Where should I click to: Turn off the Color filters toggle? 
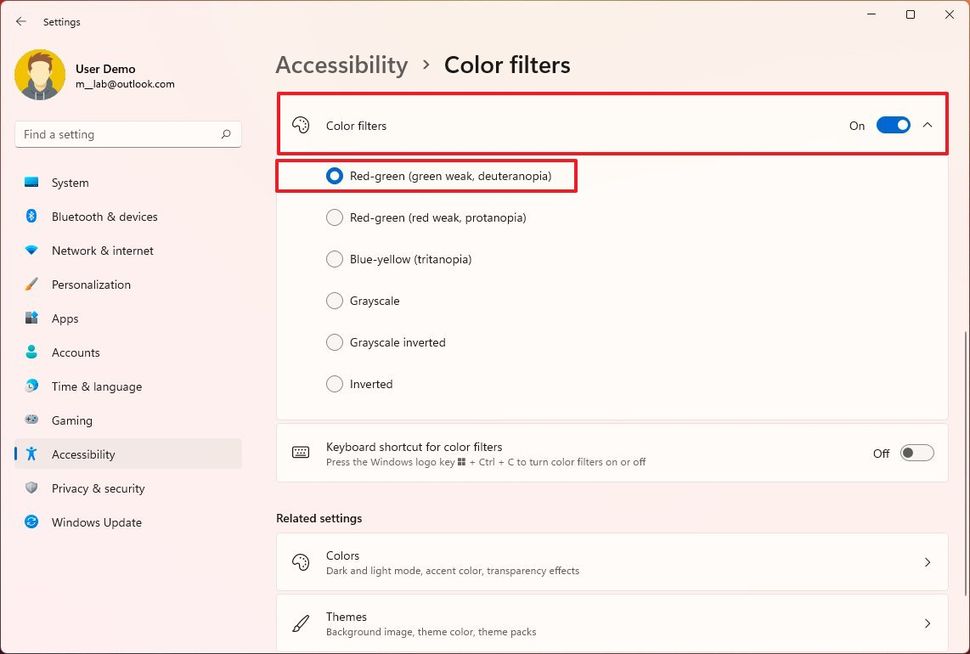click(x=893, y=125)
